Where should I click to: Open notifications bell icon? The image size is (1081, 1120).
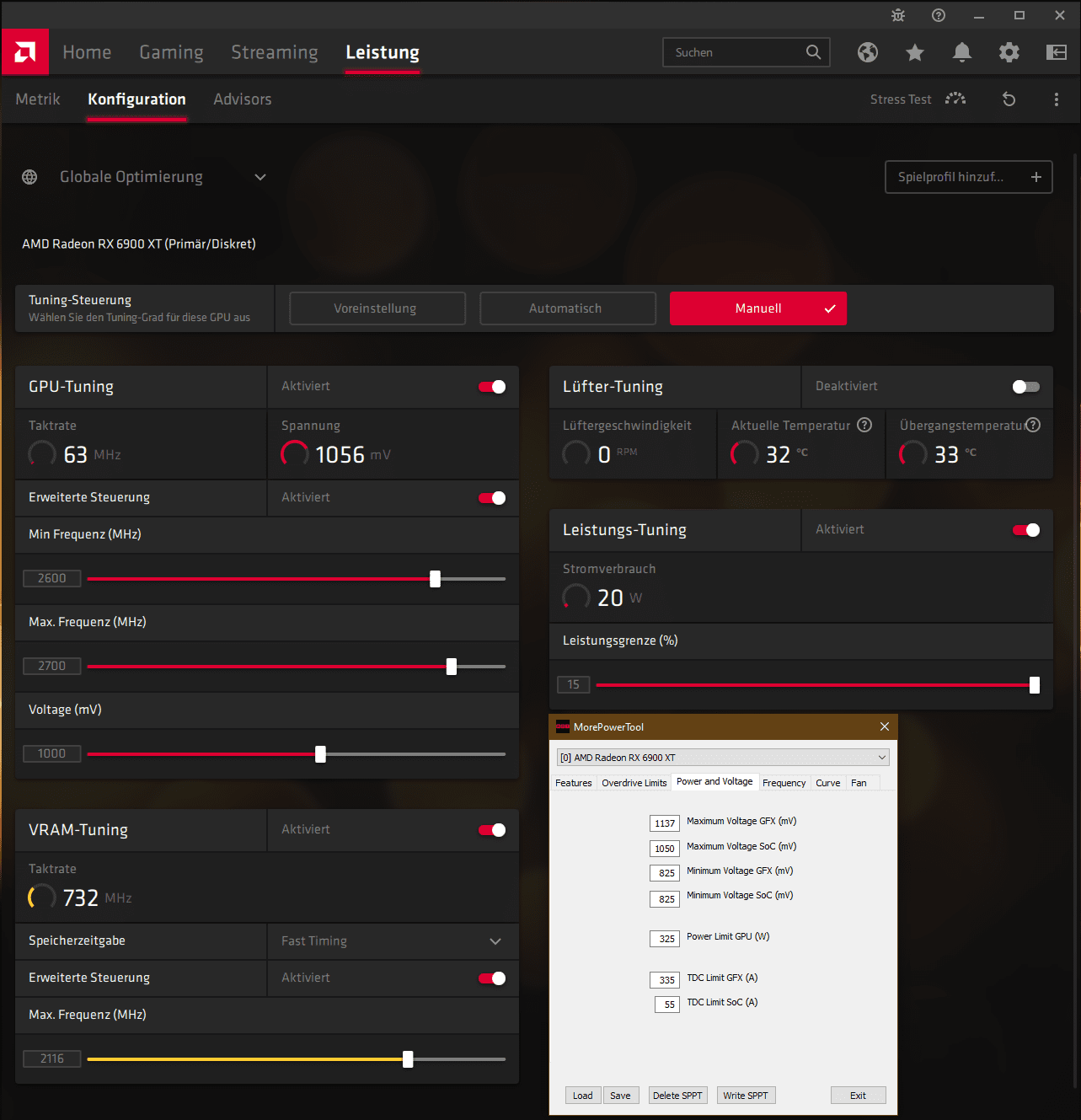coord(962,52)
